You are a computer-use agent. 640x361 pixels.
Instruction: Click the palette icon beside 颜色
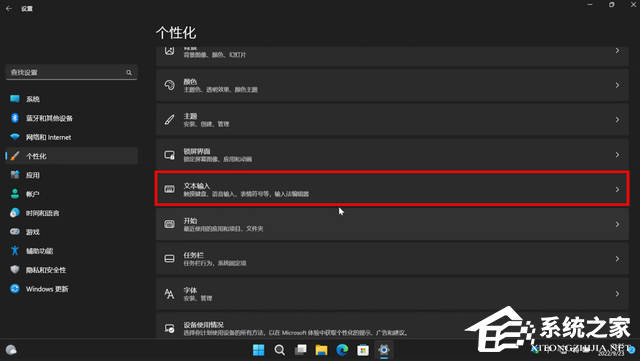coord(169,85)
